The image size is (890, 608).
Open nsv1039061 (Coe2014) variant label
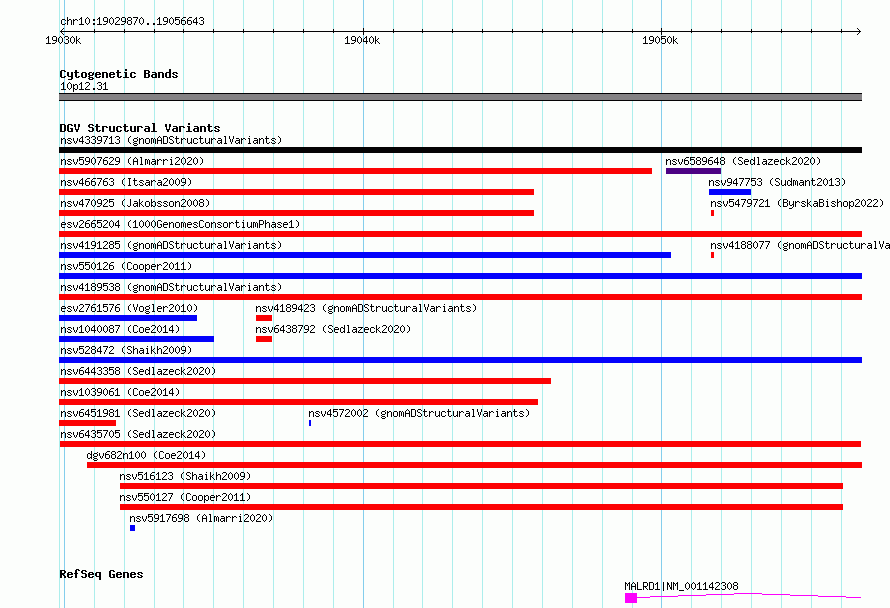(120, 392)
